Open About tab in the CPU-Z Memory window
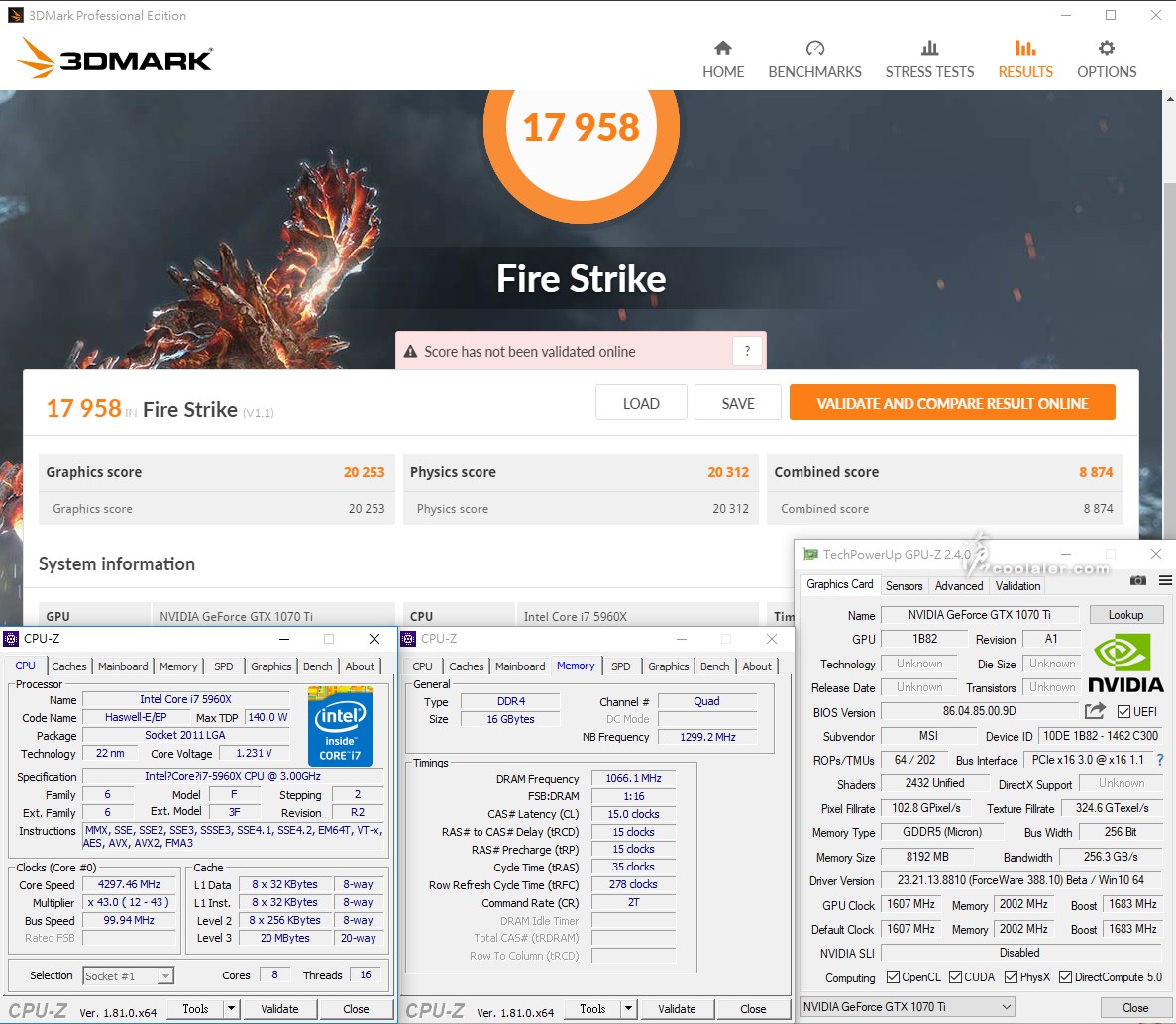This screenshot has width=1176, height=1024. click(757, 666)
